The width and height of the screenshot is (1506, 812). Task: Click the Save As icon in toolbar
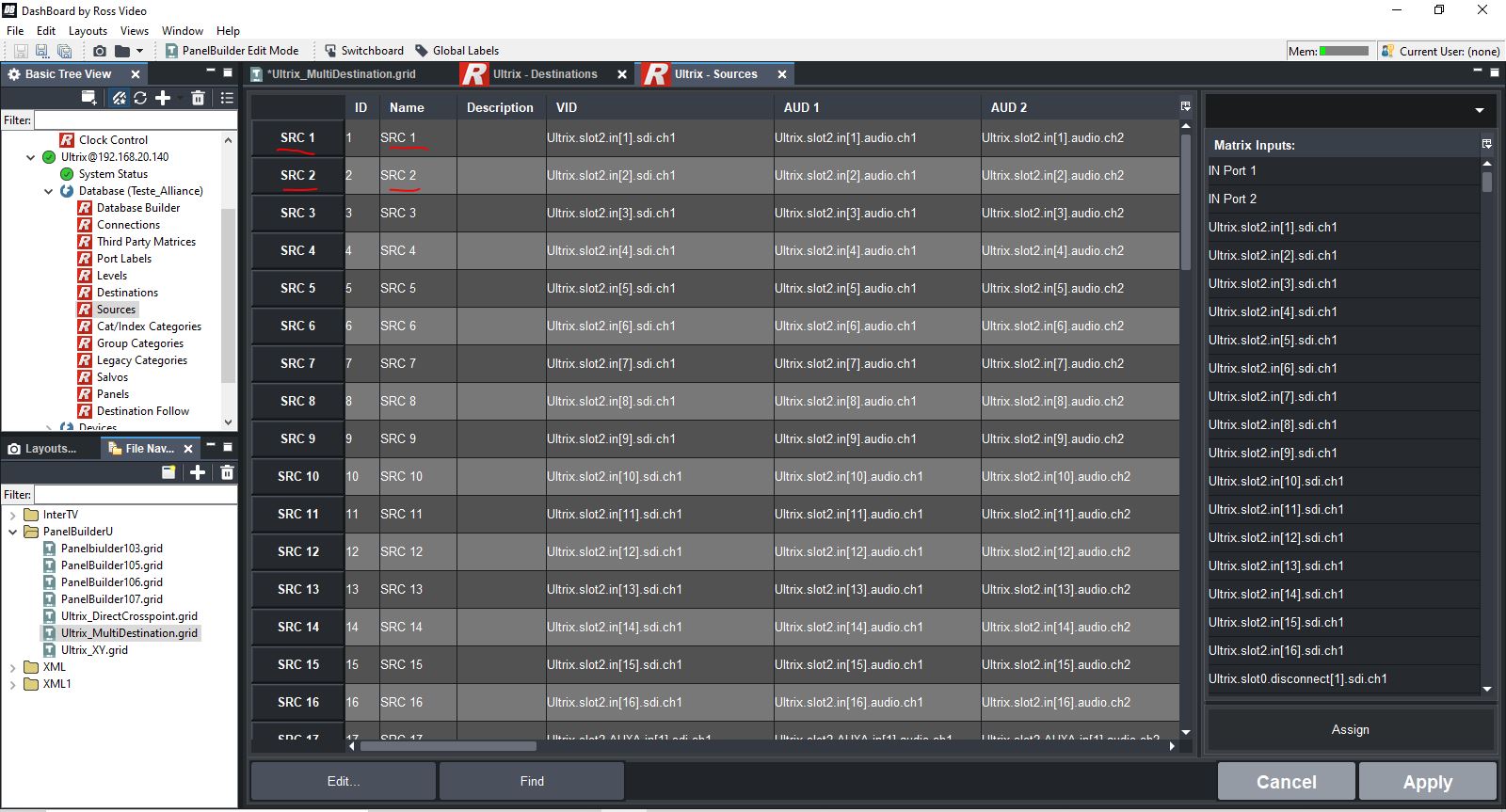(x=41, y=51)
